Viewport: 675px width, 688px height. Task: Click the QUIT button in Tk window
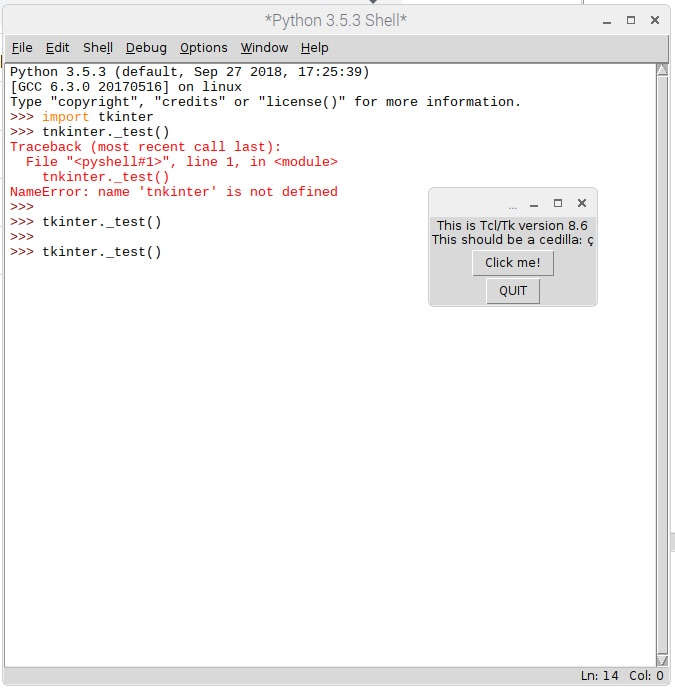point(513,291)
